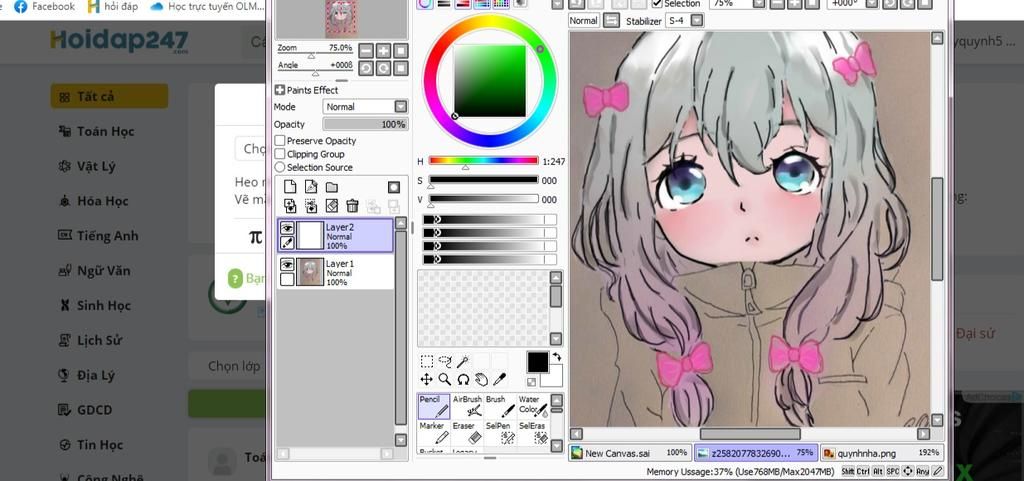1024x481 pixels.
Task: Select the AirBrush tool
Action: [467, 406]
